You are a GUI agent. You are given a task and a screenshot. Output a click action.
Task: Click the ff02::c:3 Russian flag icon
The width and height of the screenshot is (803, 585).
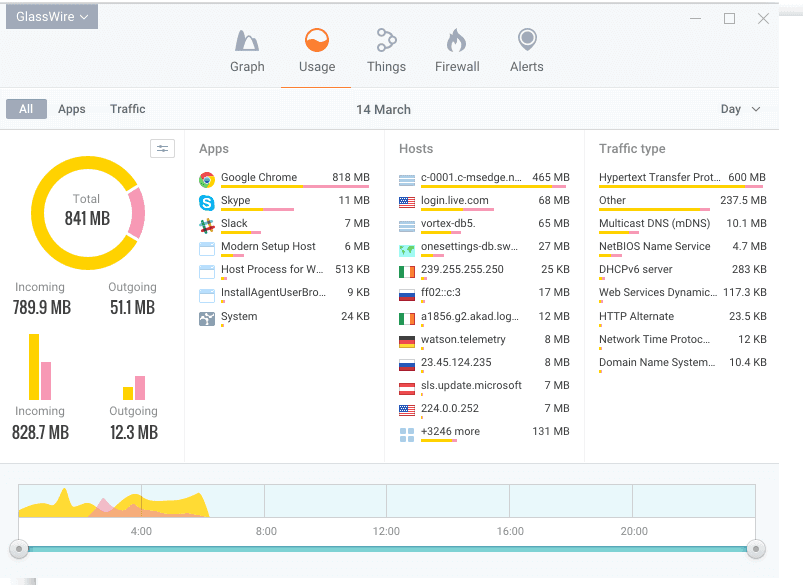click(x=407, y=296)
